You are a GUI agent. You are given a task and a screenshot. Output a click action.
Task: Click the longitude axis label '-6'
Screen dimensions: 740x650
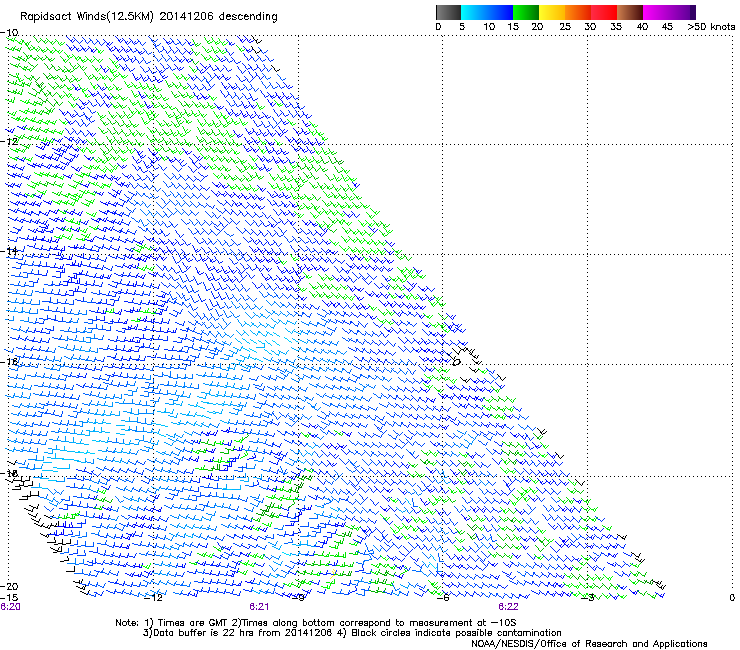[x=443, y=598]
